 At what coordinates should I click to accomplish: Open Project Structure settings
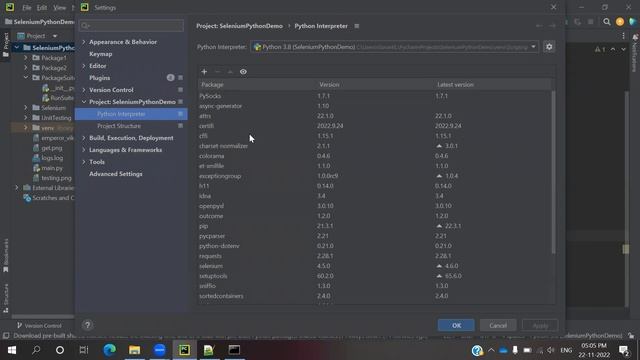click(x=119, y=126)
